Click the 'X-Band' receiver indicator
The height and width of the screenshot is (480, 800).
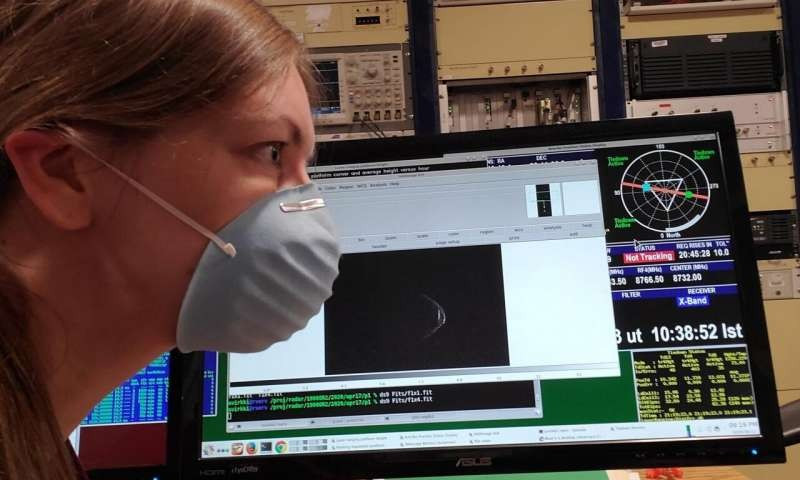[x=692, y=301]
